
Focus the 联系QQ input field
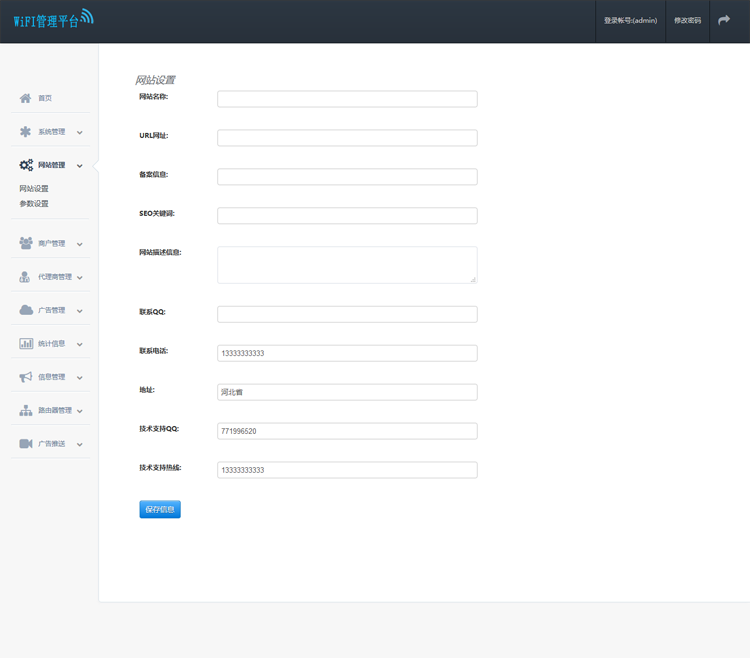coord(347,314)
